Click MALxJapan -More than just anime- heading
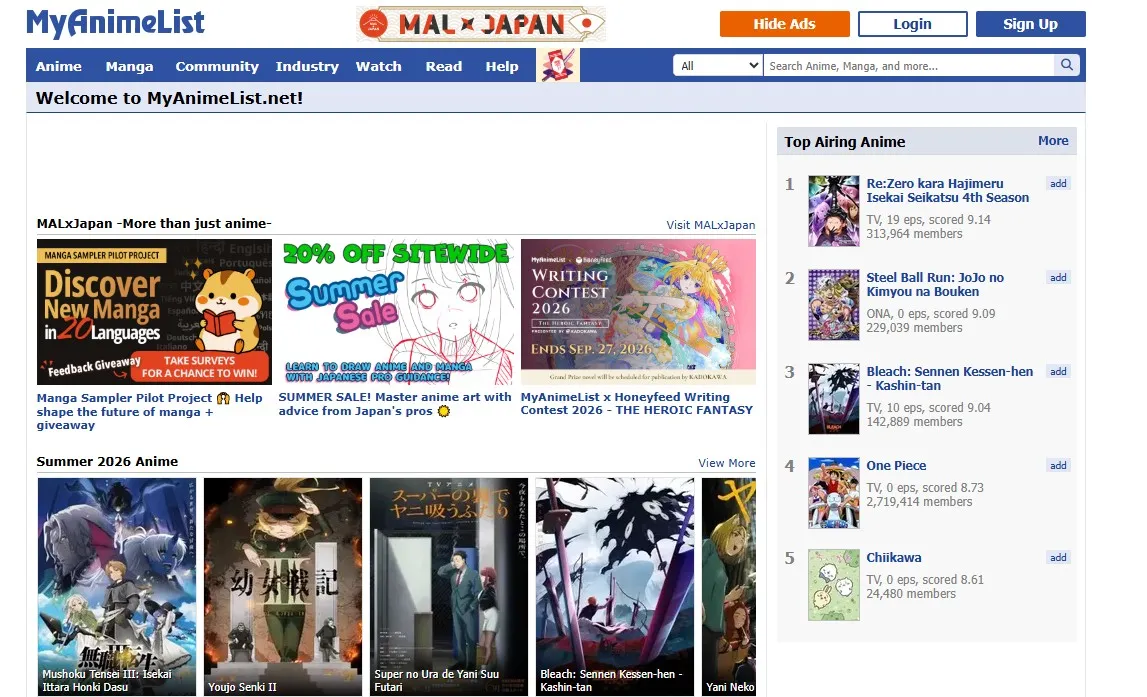This screenshot has height=697, width=1147. tap(154, 224)
